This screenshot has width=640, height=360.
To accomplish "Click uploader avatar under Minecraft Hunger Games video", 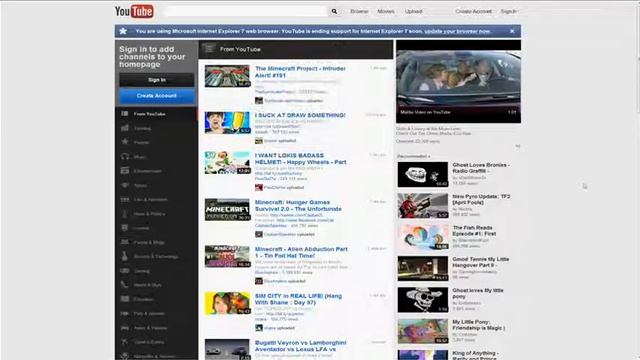I will [259, 234].
